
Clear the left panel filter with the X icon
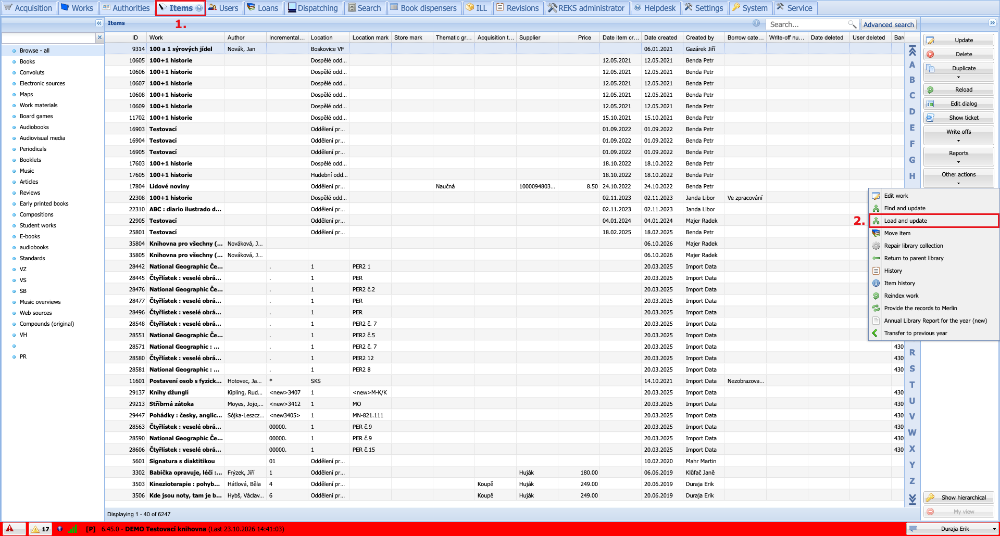coord(99,38)
